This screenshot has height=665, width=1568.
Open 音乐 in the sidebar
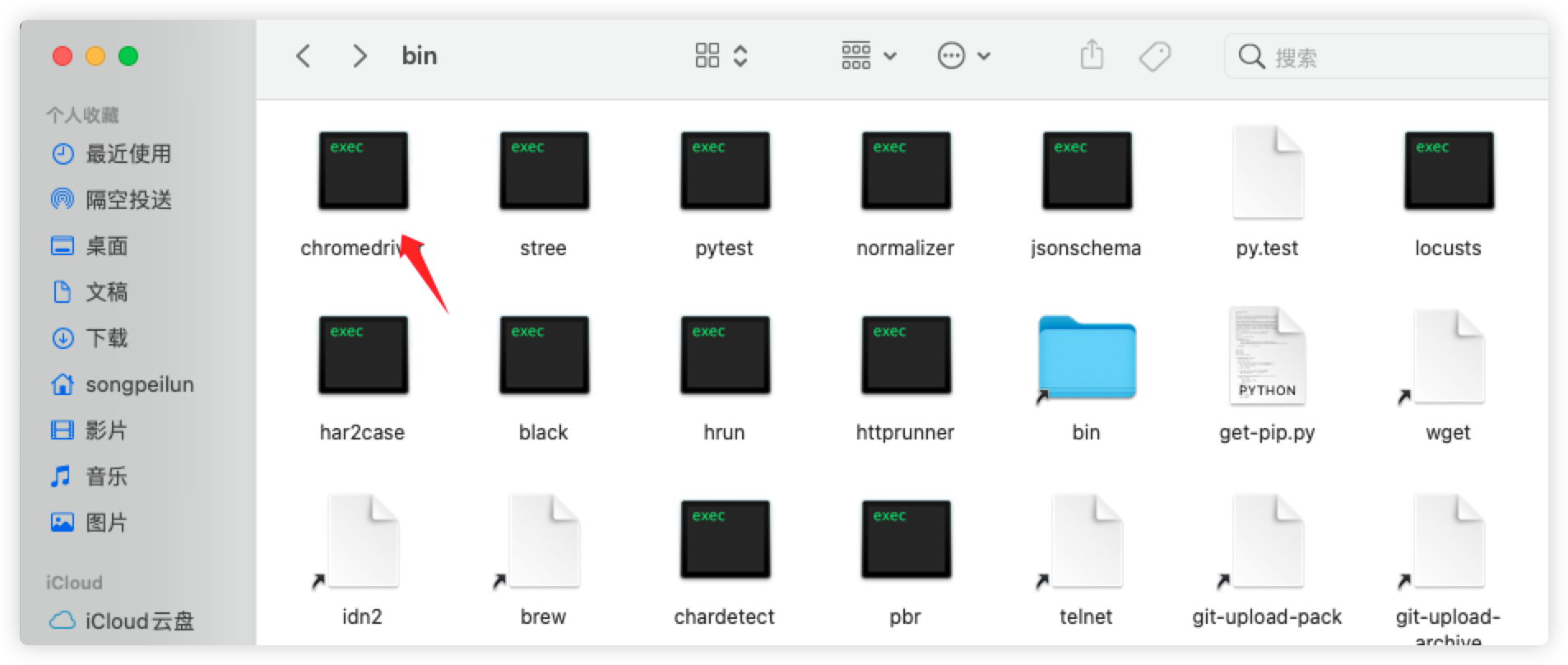(90, 477)
